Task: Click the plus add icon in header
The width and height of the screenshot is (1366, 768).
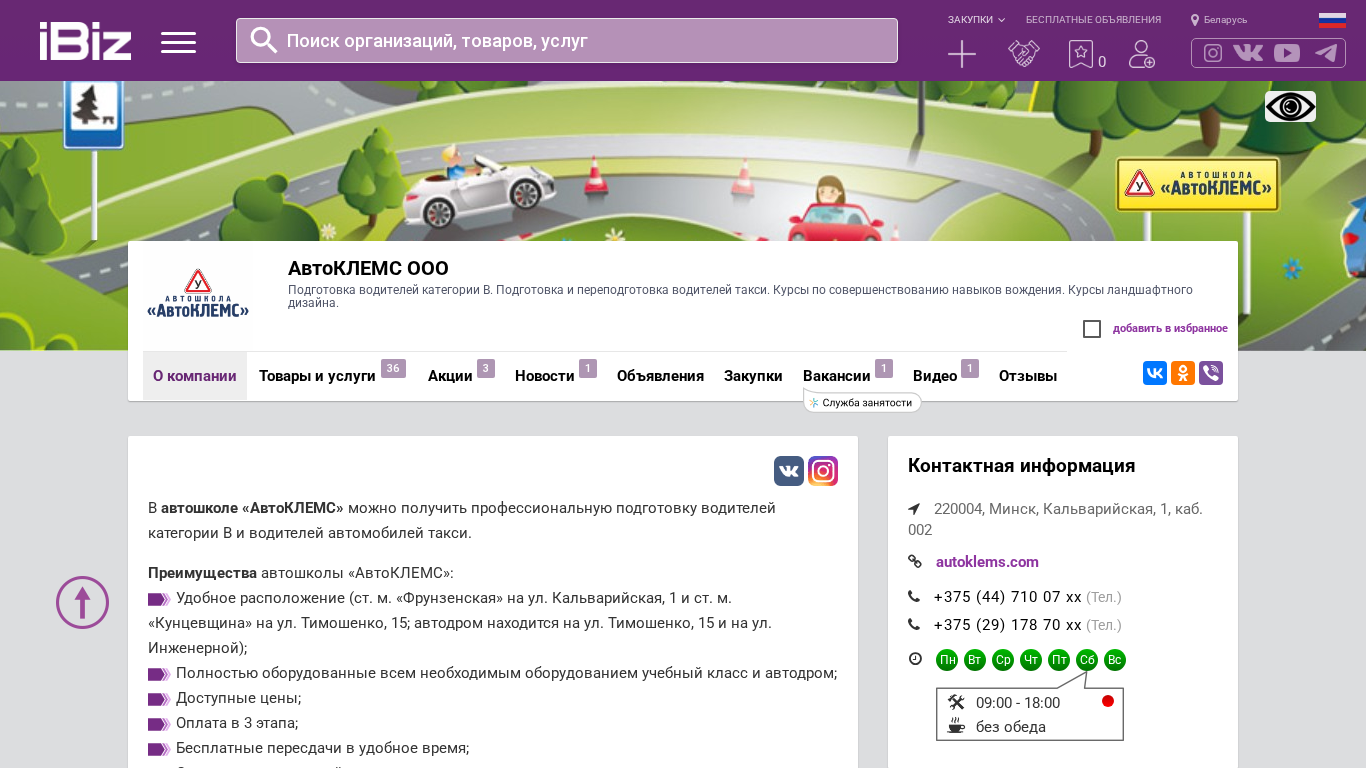Action: coord(961,54)
